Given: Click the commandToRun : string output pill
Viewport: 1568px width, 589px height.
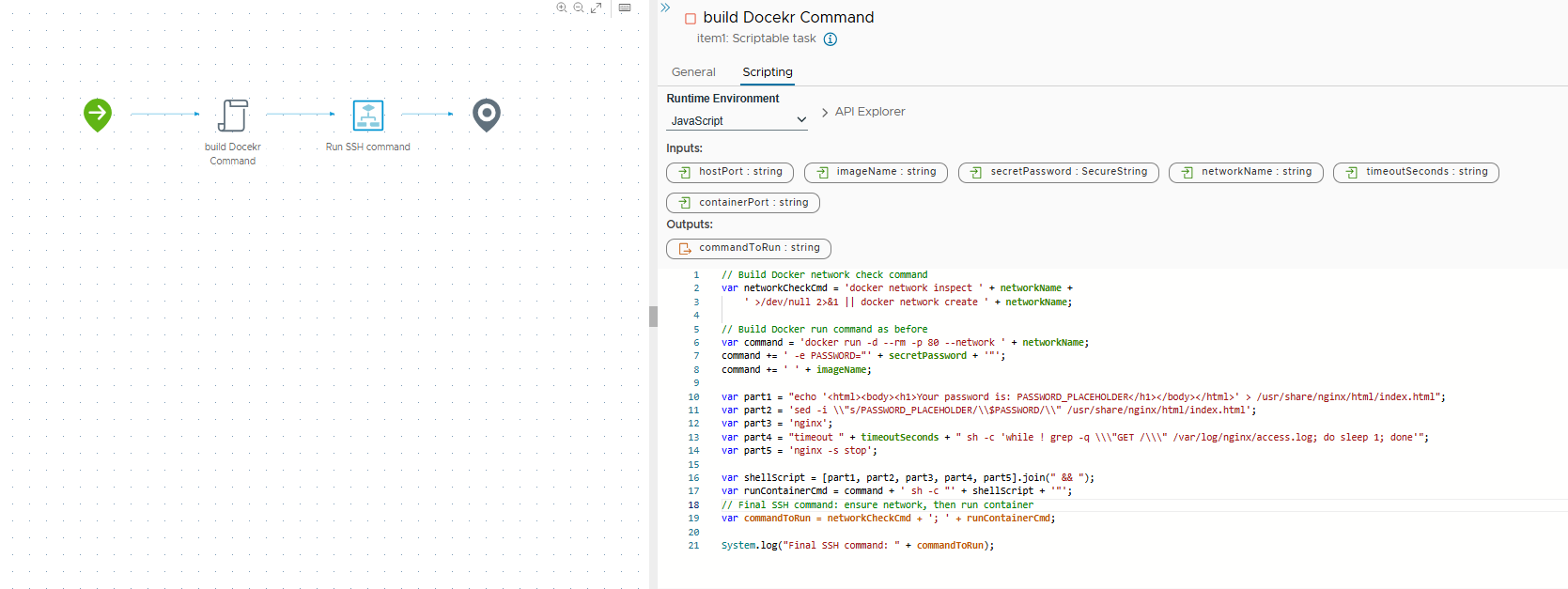Looking at the screenshot, I should tap(749, 248).
